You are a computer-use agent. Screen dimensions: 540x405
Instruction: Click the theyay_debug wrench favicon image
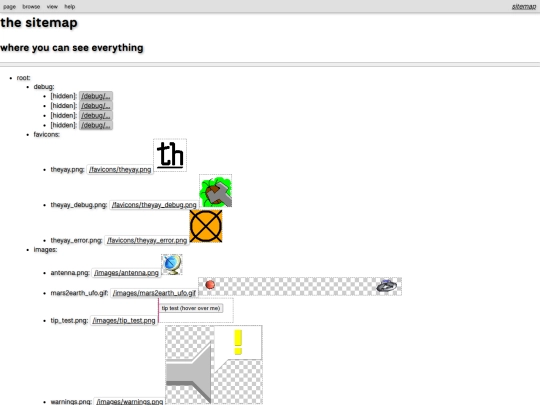tap(216, 191)
